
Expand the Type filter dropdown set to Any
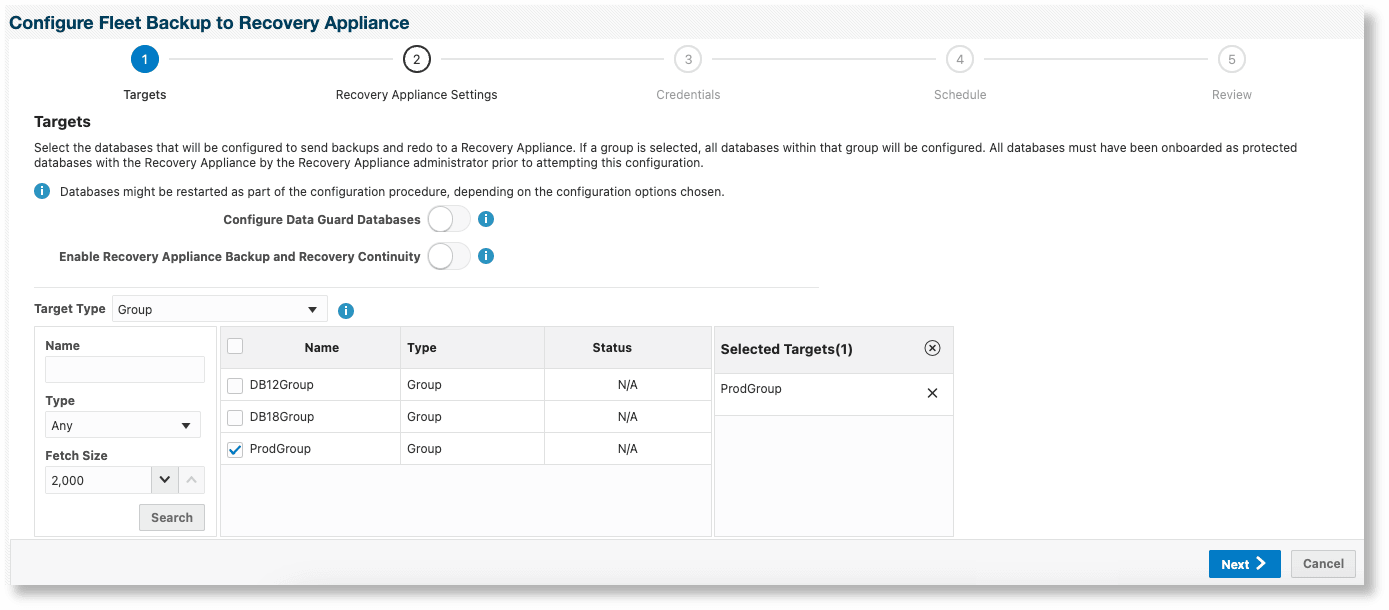(x=123, y=425)
